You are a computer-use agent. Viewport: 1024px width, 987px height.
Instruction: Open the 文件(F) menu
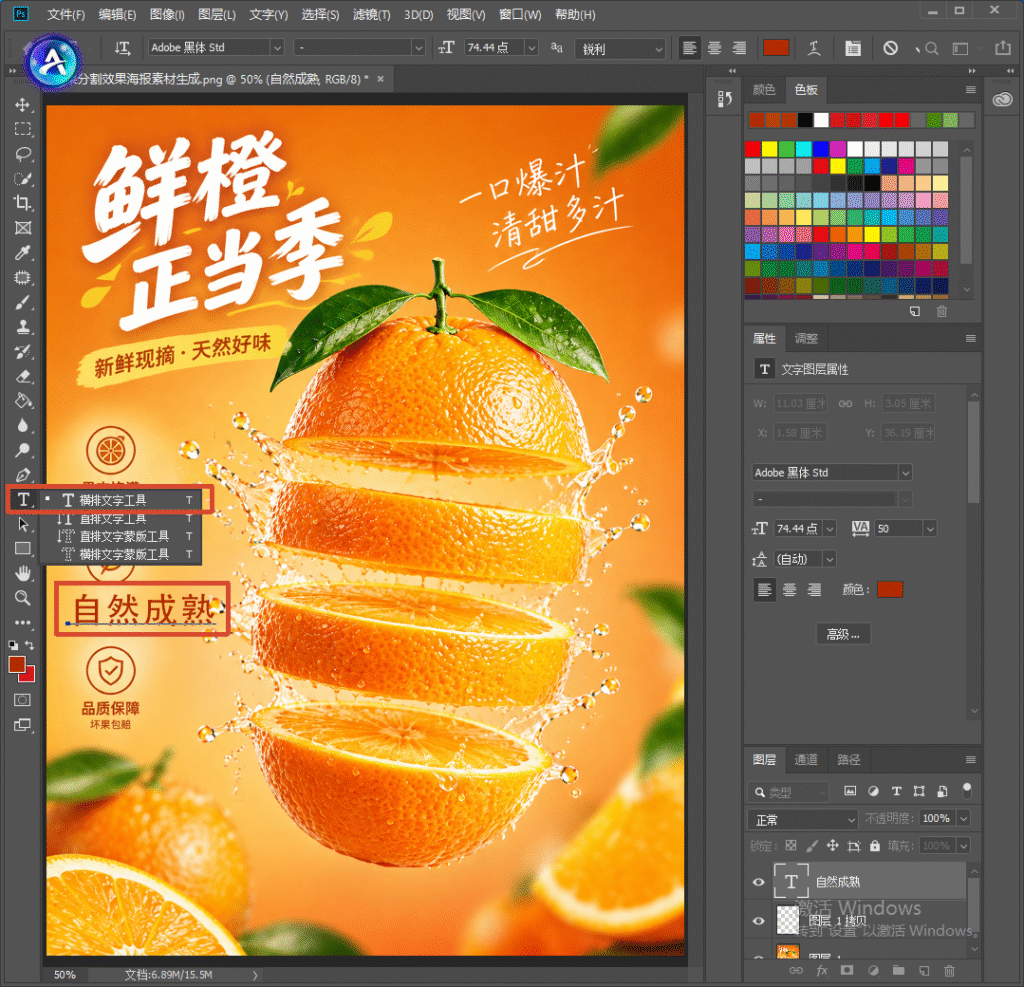pos(66,14)
